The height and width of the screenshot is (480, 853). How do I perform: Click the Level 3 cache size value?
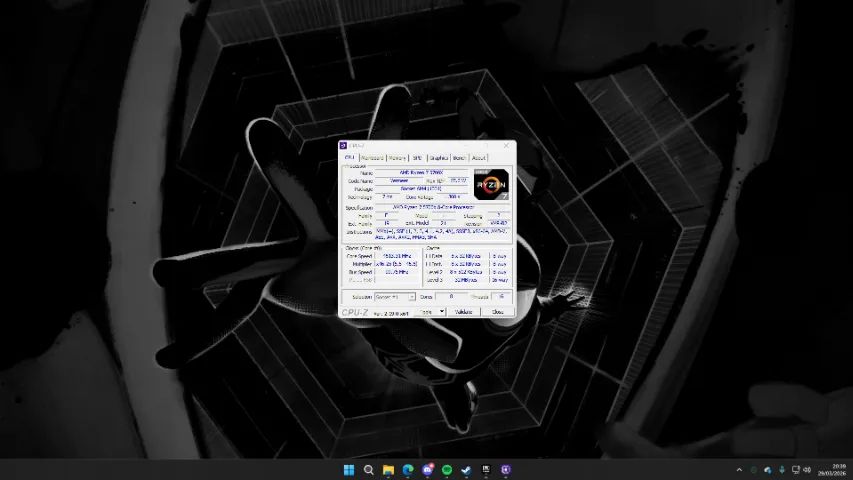(466, 280)
